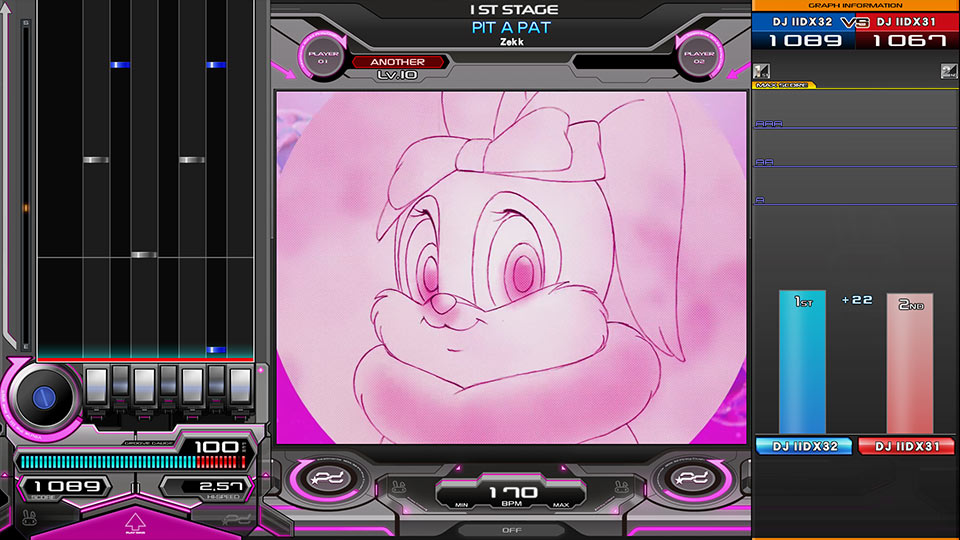Tap the sixth key, the last black one
This screenshot has width=960, height=540.
216,381
